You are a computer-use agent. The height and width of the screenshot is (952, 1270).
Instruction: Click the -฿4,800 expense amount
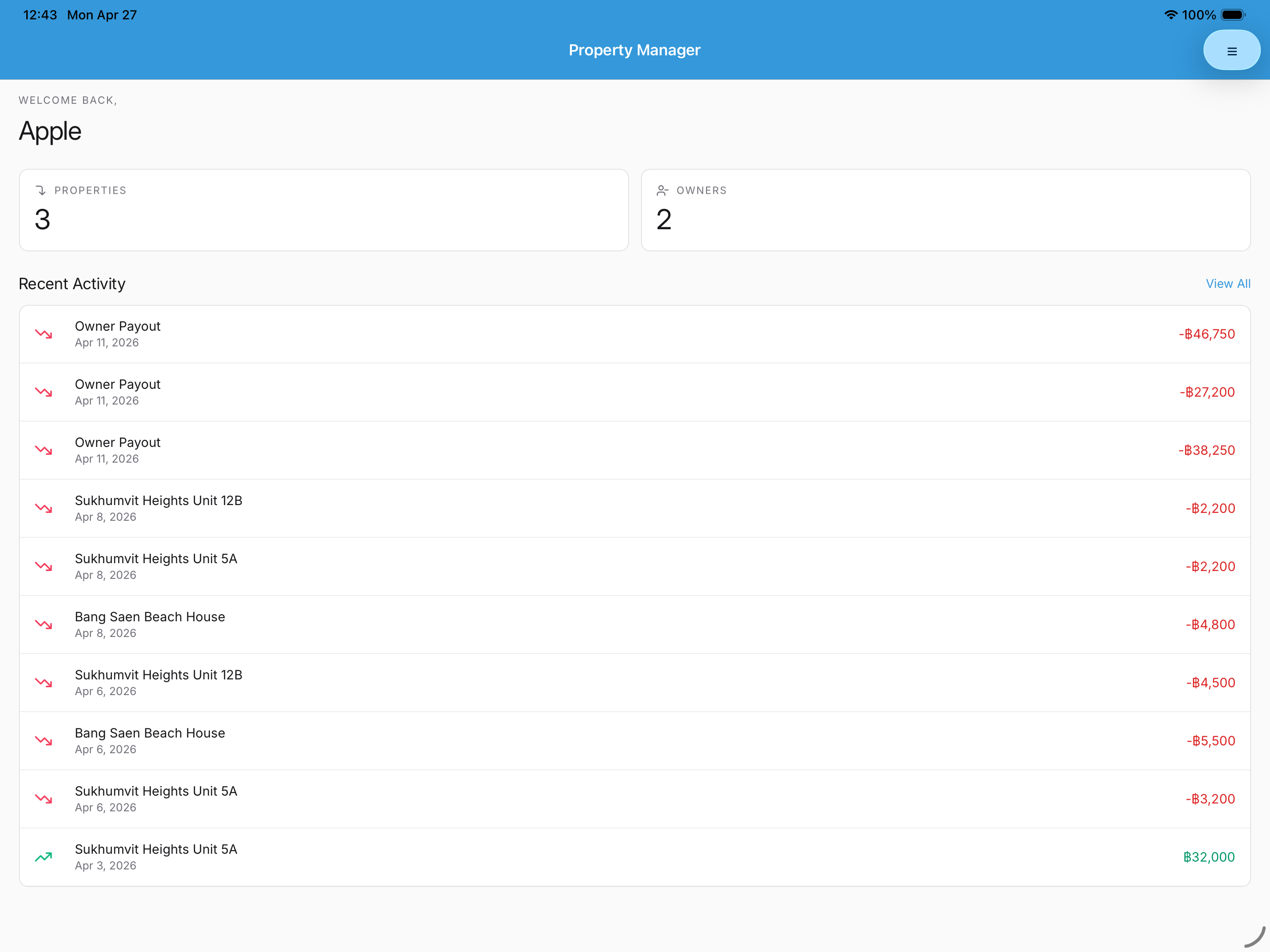[1210, 625]
